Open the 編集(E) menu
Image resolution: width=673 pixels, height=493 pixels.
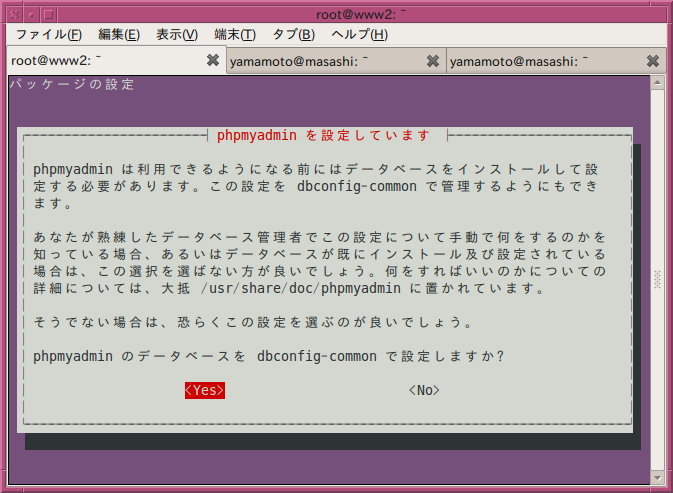click(119, 34)
